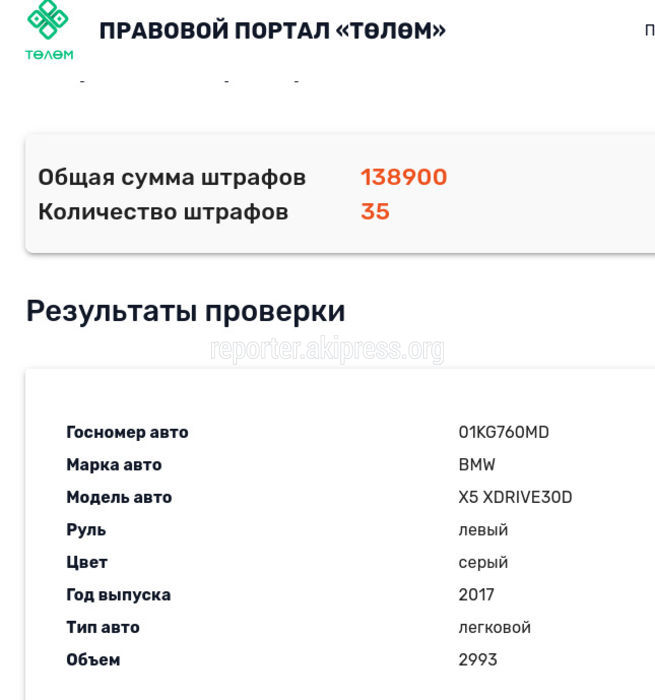Image resolution: width=655 pixels, height=700 pixels.
Task: Click the «Количество штрафов» label
Action: pos(163,212)
